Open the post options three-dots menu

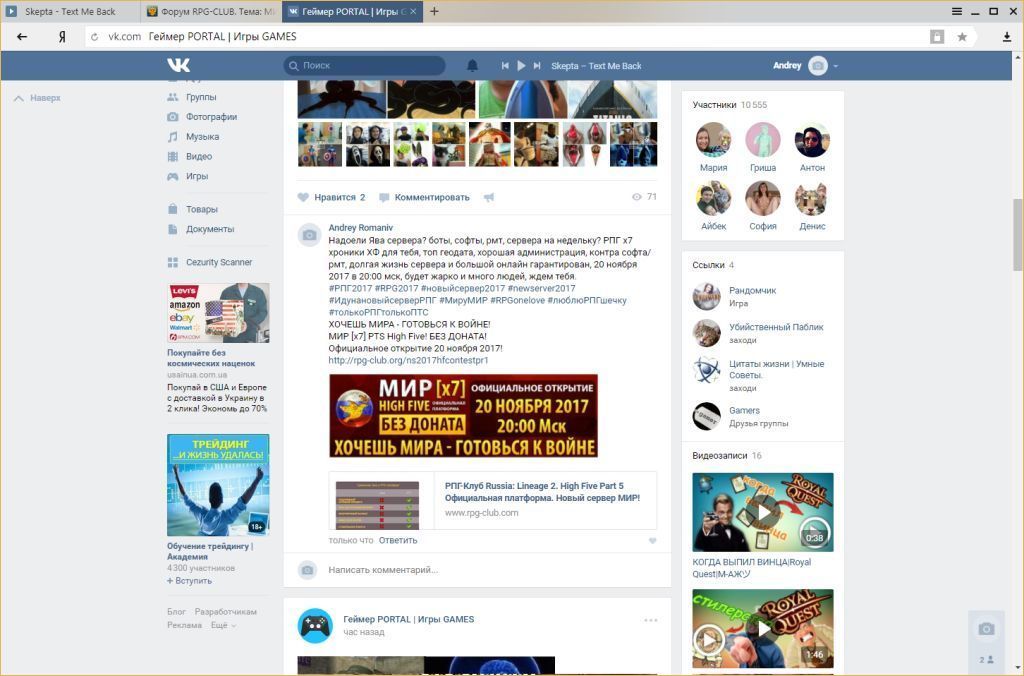click(650, 620)
